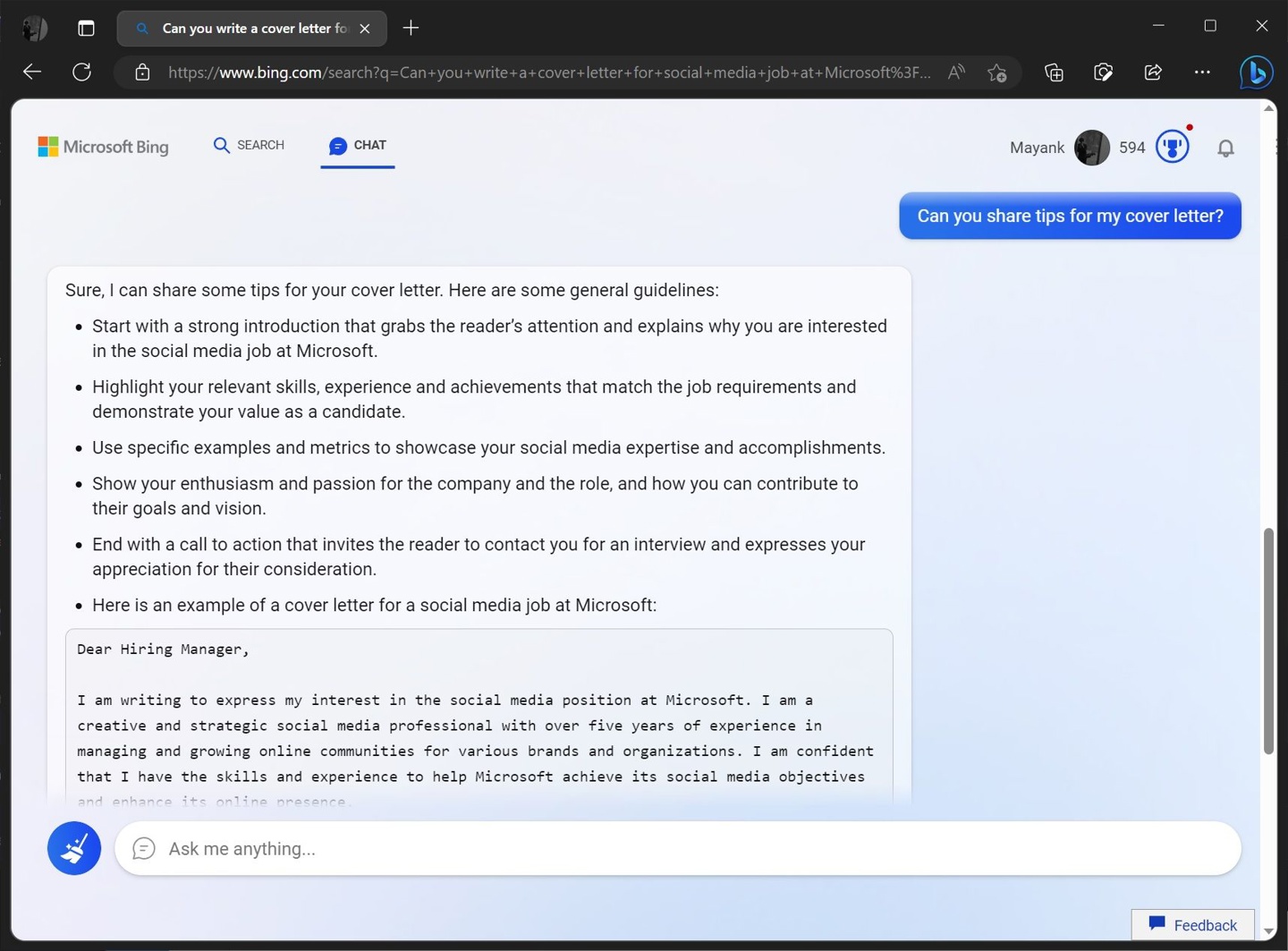Click the Microsoft Rewards trophy icon

click(x=1172, y=147)
